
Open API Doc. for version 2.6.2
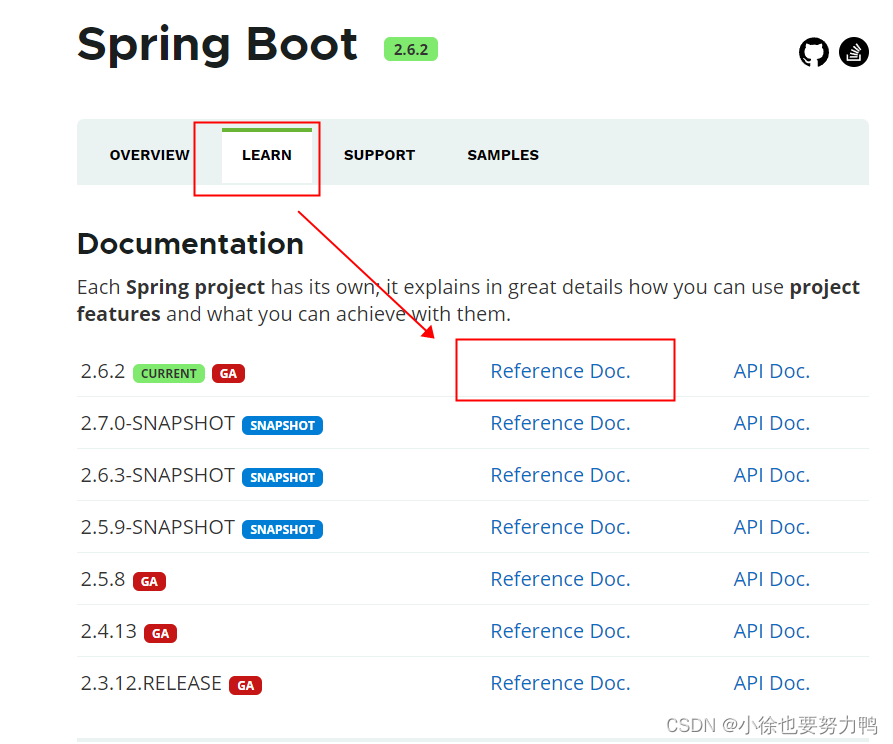772,371
